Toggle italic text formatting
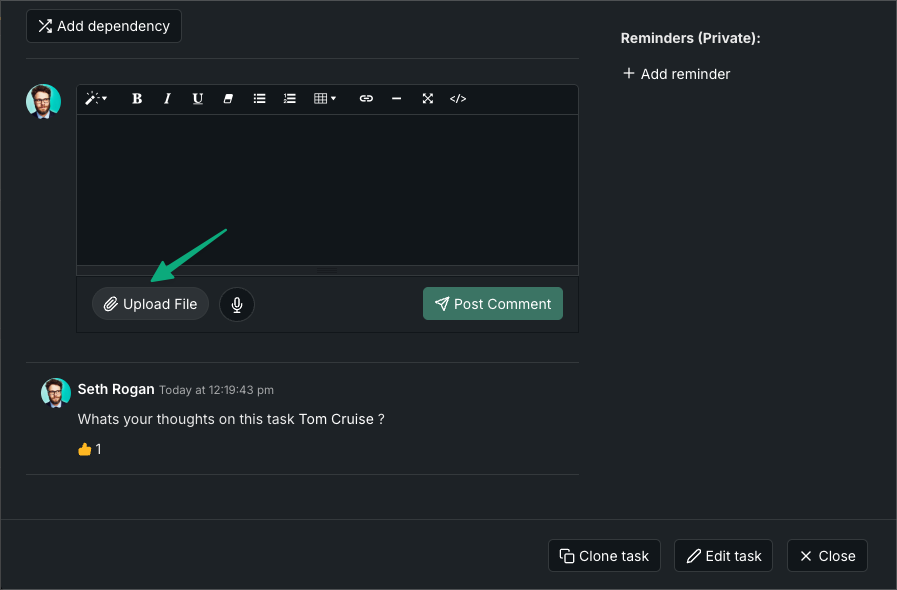Screen dimensions: 897x590 [x=167, y=99]
